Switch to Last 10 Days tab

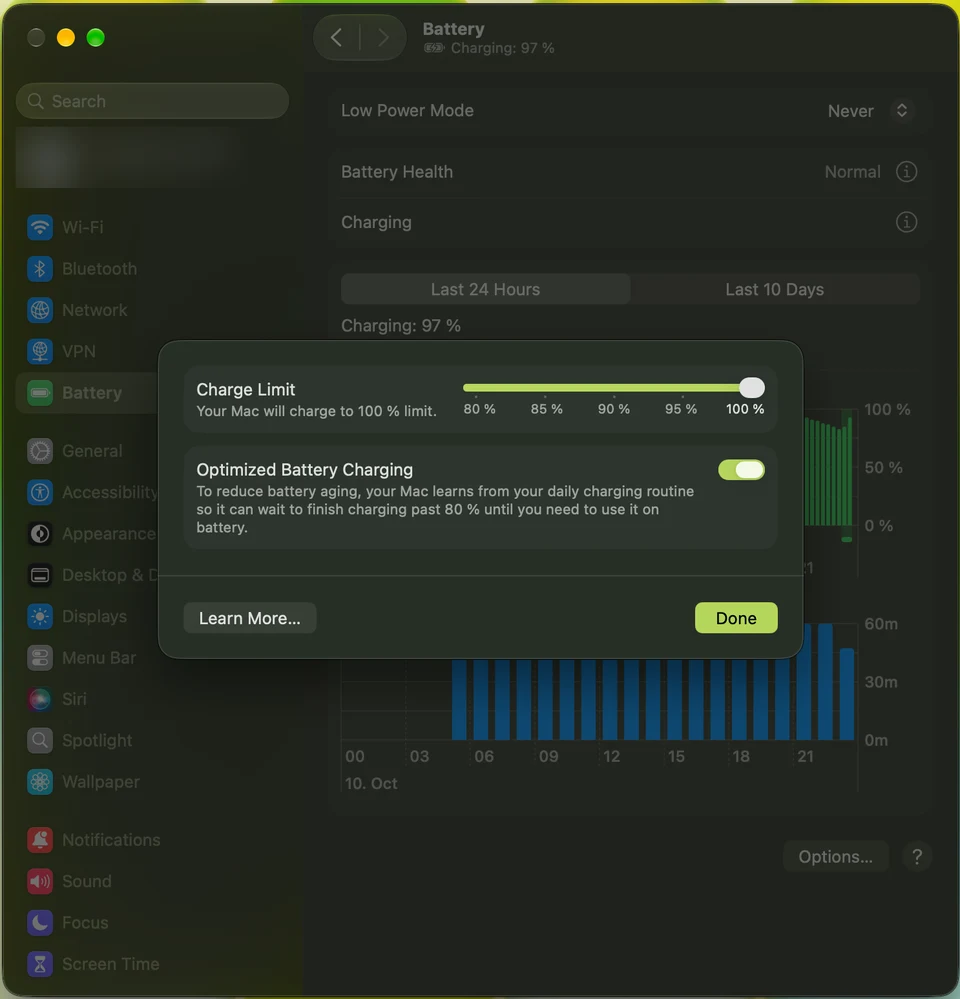tap(775, 289)
